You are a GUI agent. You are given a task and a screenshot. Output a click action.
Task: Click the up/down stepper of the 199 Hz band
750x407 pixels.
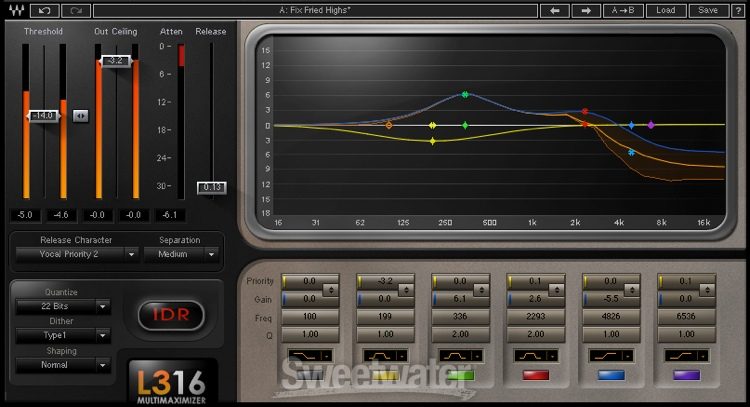[406, 290]
